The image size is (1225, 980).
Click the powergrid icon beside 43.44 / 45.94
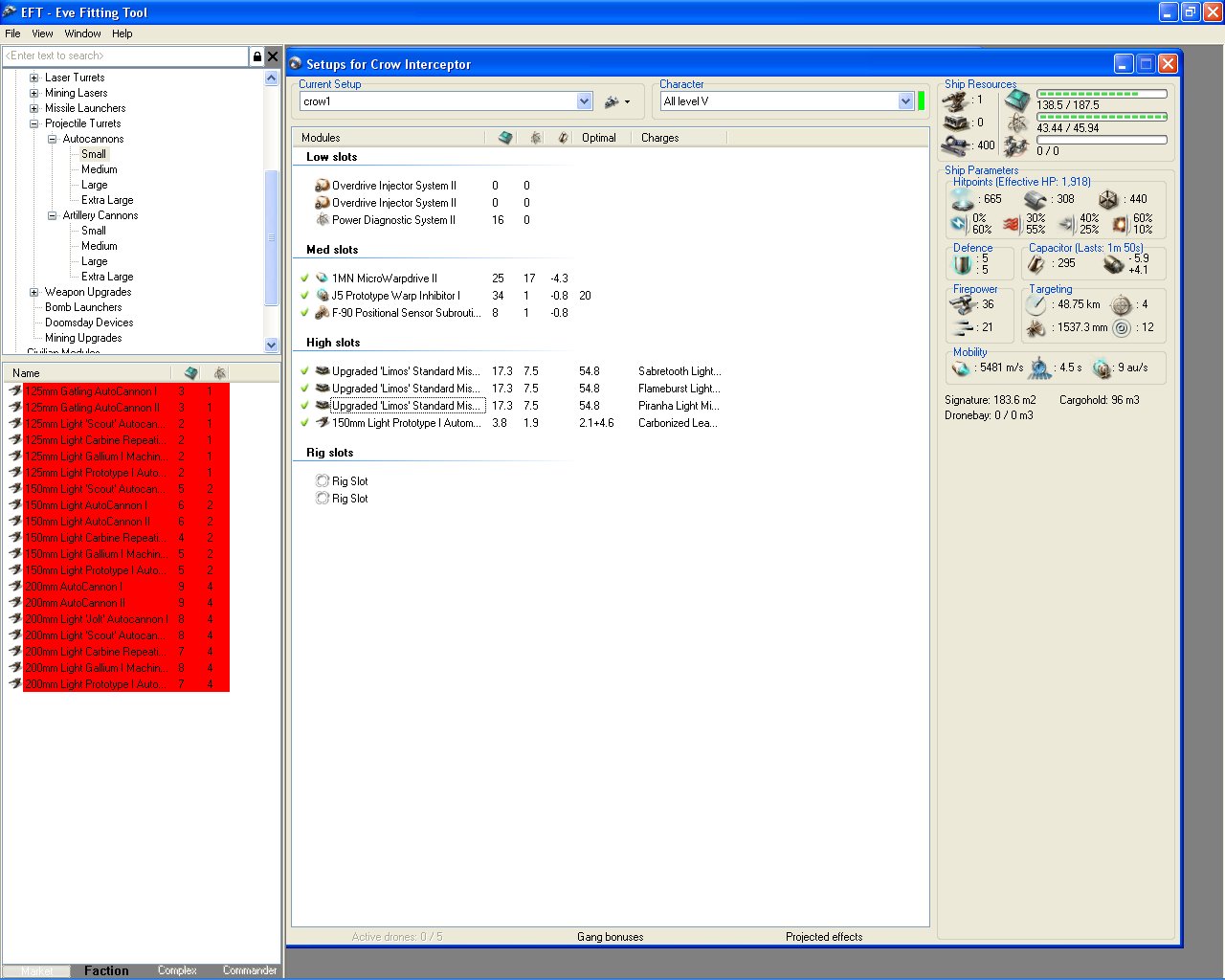[1017, 123]
